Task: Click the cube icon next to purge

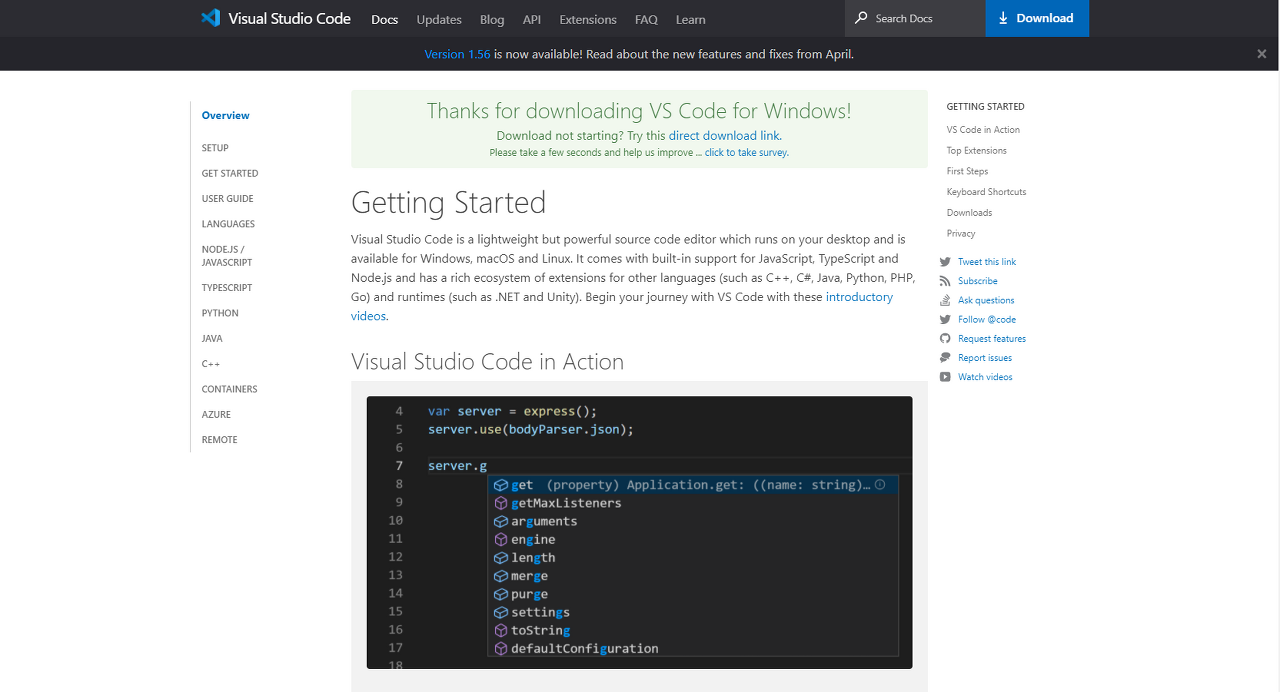Action: [x=502, y=594]
